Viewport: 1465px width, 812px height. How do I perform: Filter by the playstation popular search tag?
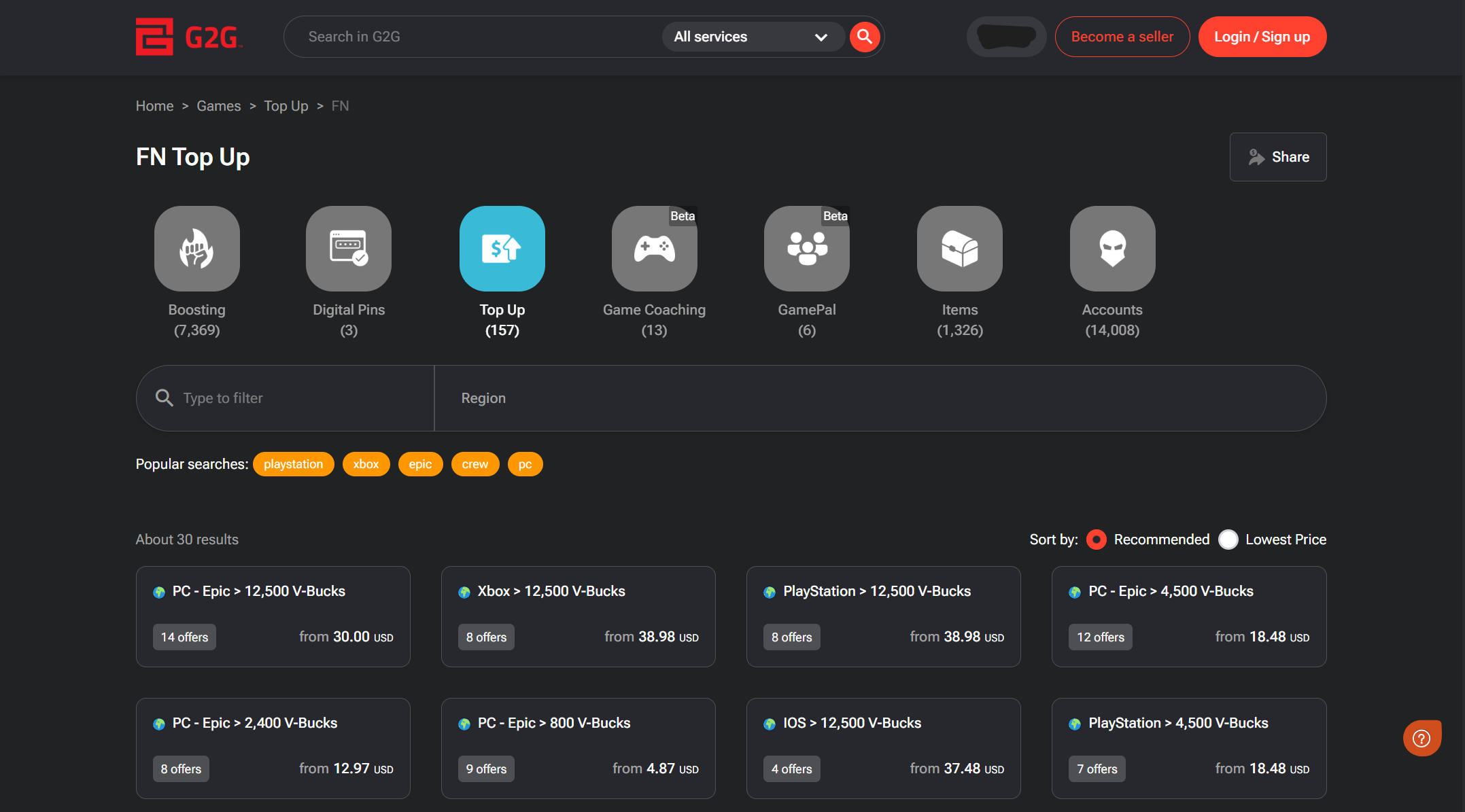(294, 464)
